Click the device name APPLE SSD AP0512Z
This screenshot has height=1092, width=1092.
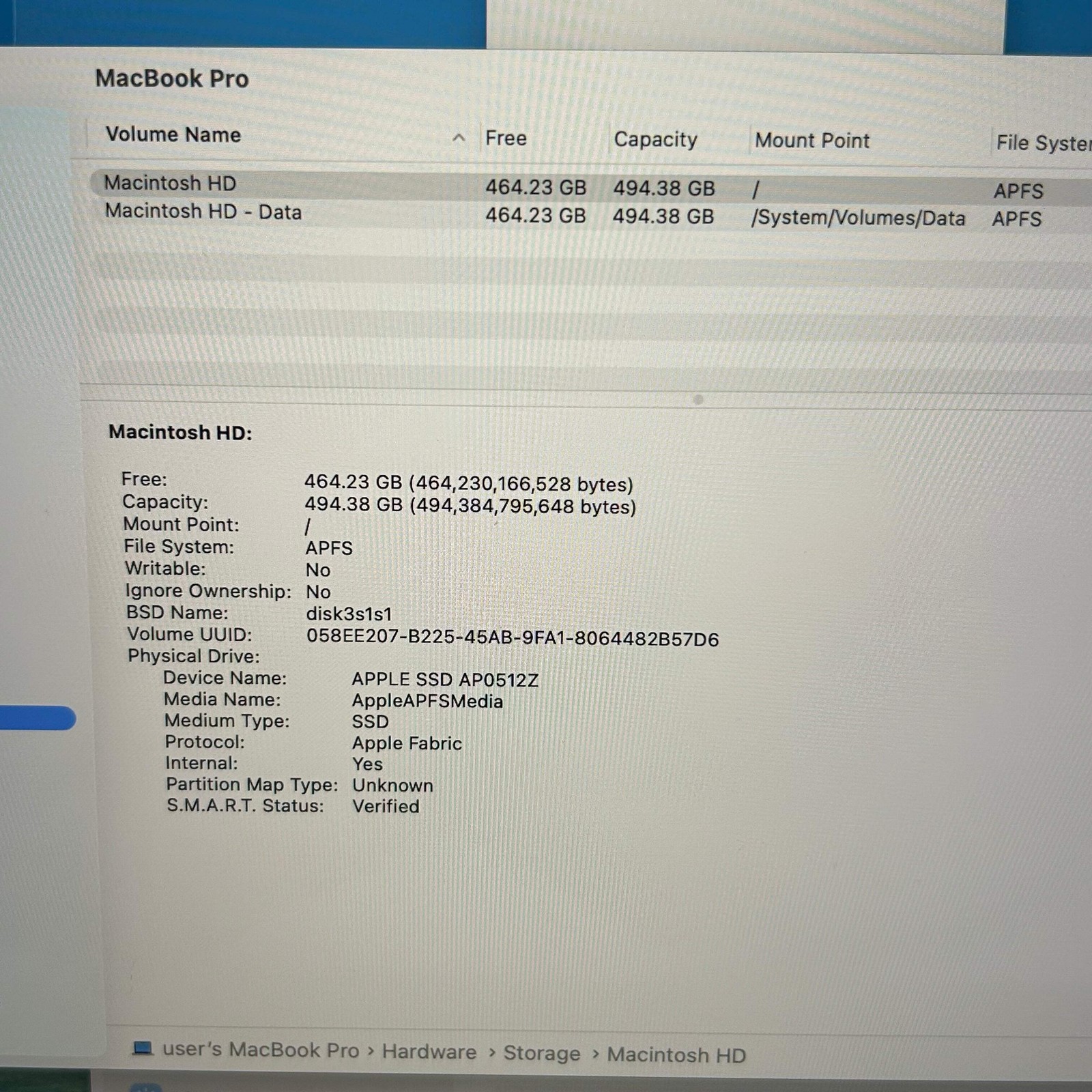445,680
